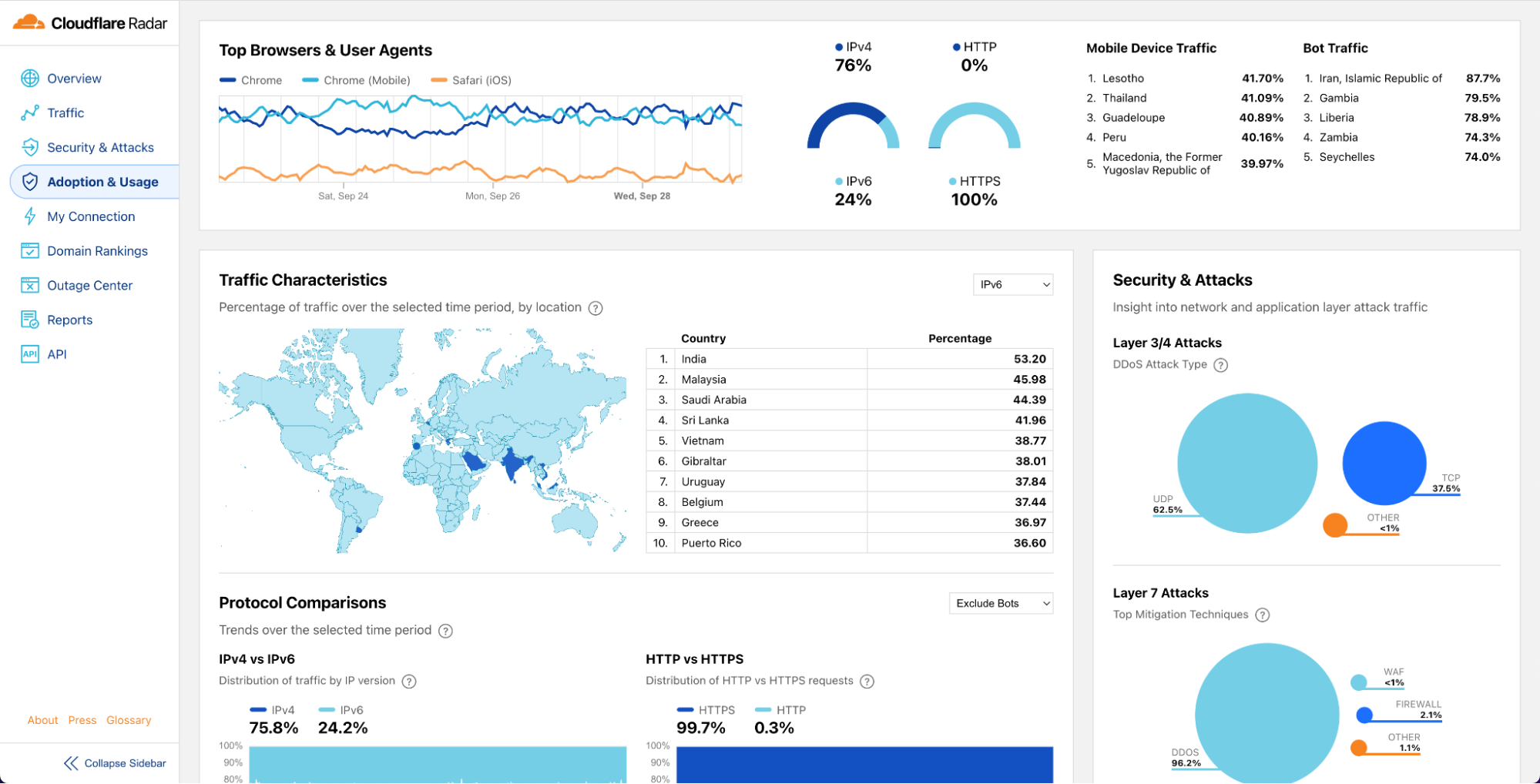Viewport: 1540px width, 784px height.
Task: Toggle Chrome series in browsers legend
Action: [x=251, y=80]
